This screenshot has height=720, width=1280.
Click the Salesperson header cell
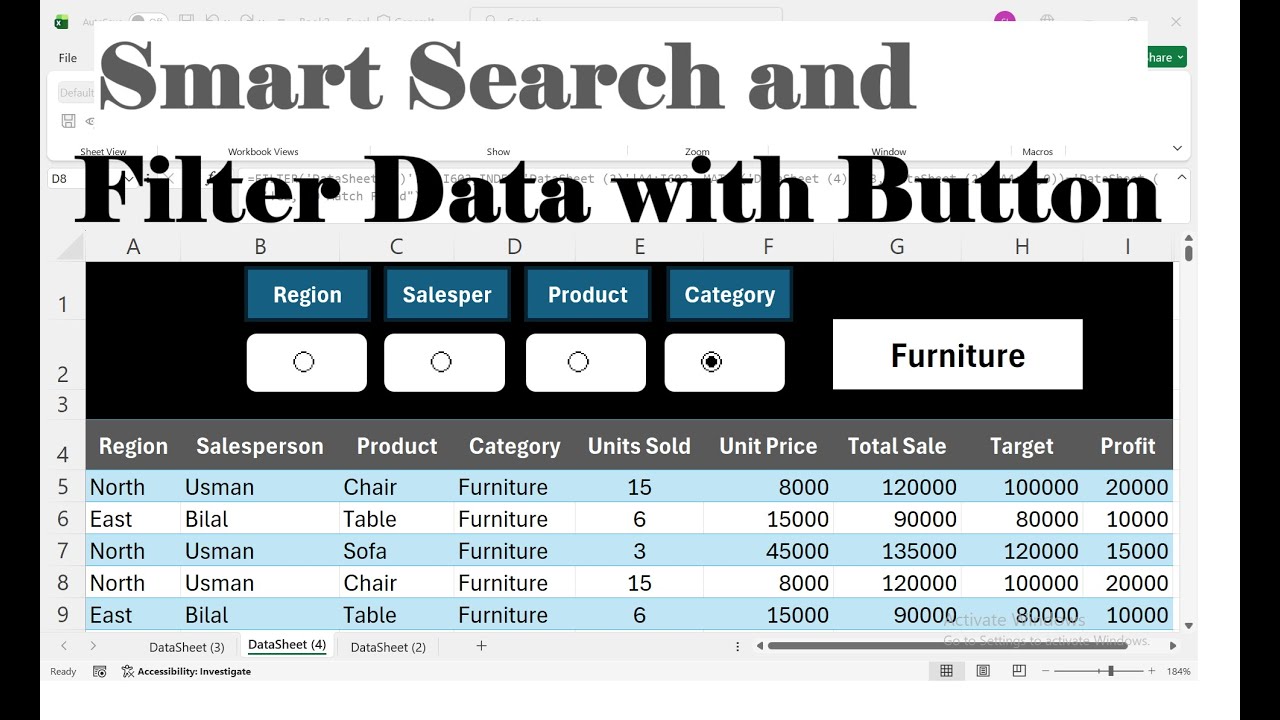(260, 446)
